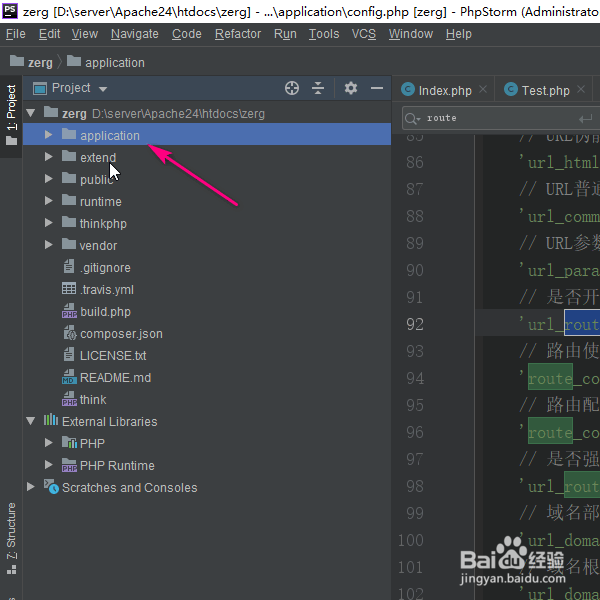Hide the Project panel with minus icon
This screenshot has height=600, width=600.
(377, 88)
